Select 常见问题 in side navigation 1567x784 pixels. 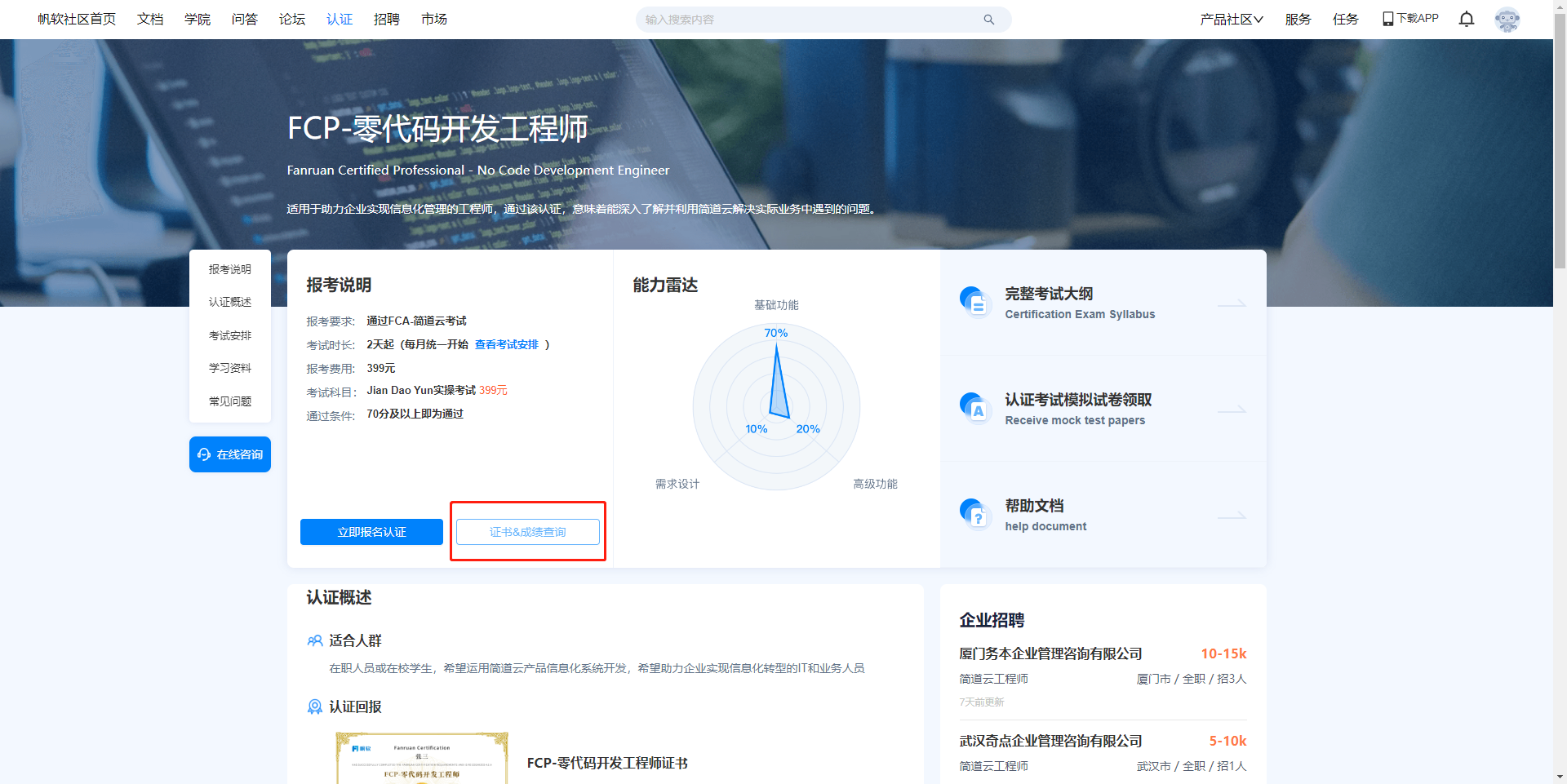[x=230, y=401]
